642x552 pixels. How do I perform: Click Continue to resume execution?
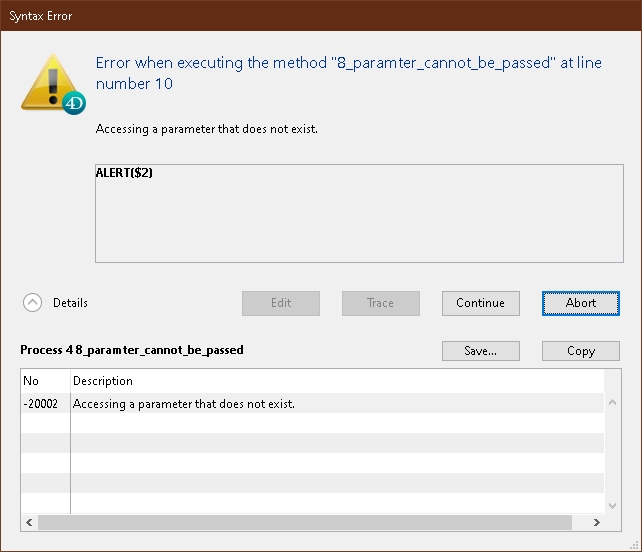pyautogui.click(x=480, y=303)
